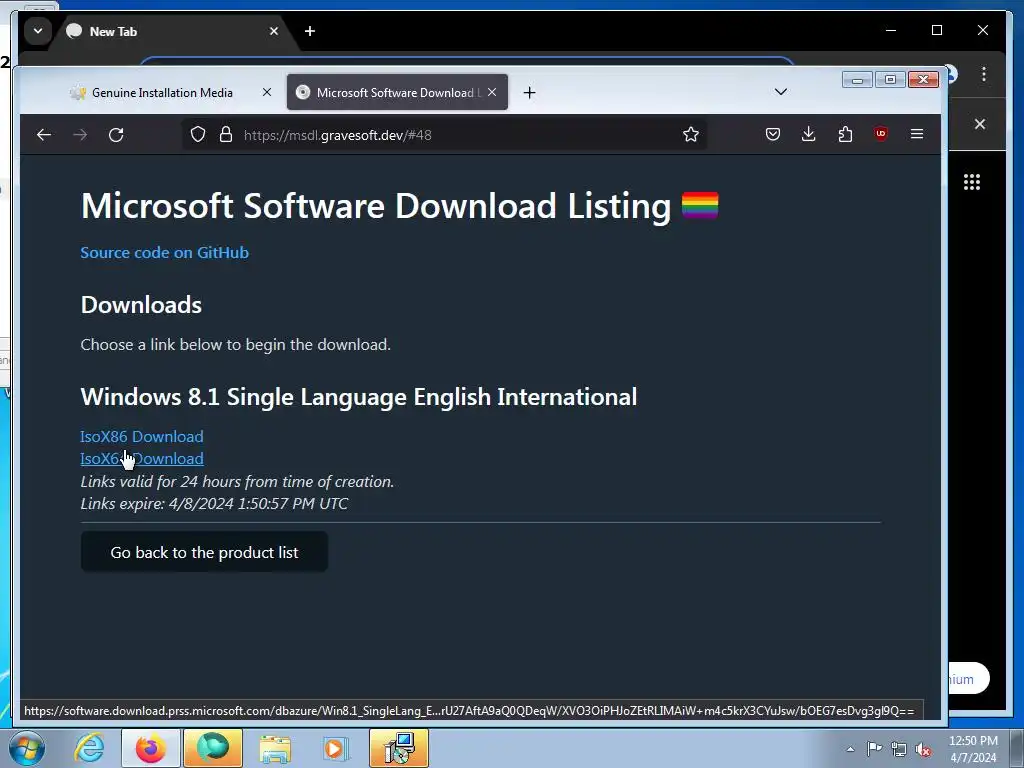Expand the list all tabs chevron
This screenshot has width=1024, height=768.
[x=780, y=91]
